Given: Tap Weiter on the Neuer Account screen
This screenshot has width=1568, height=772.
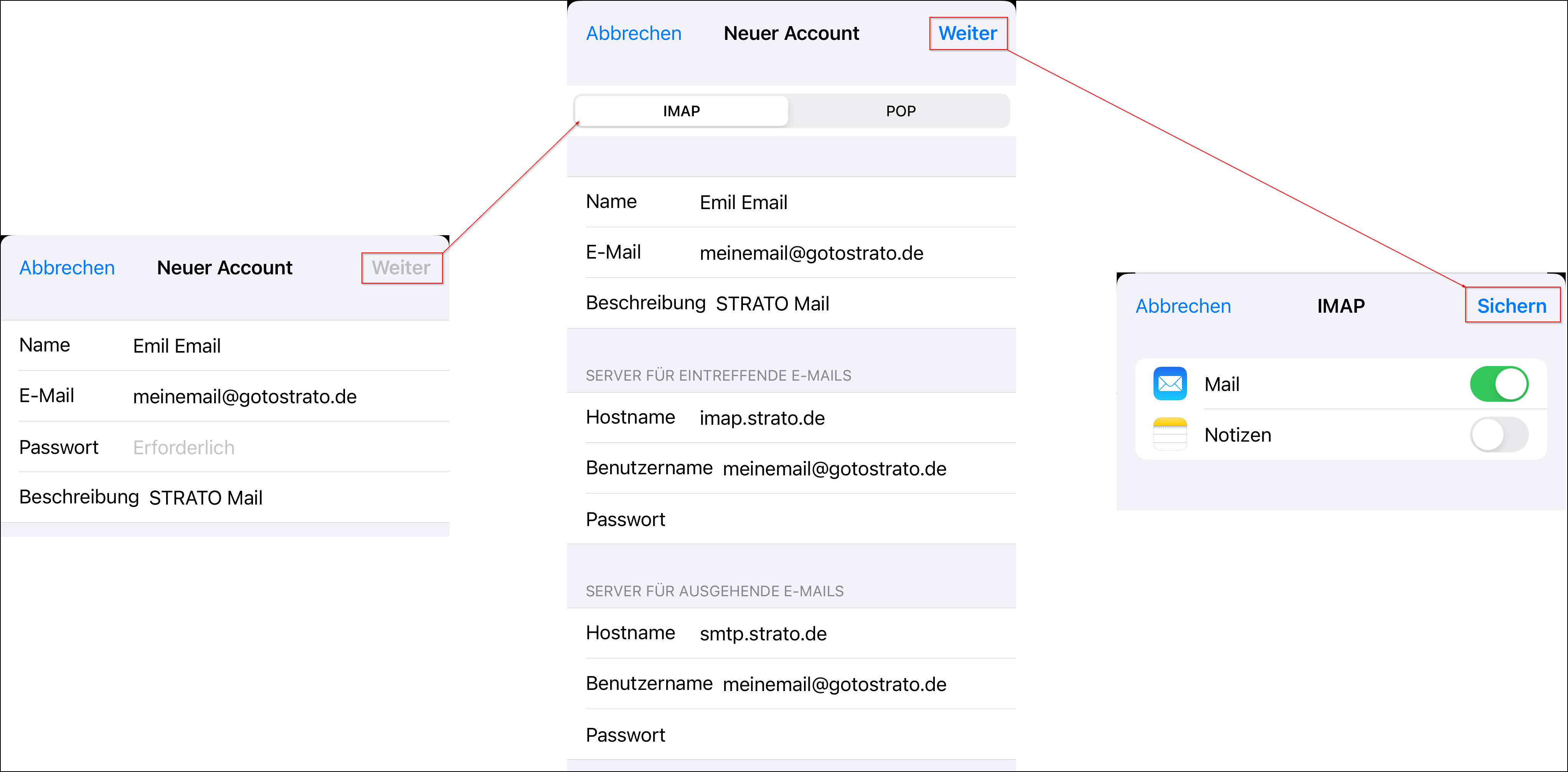Looking at the screenshot, I should (x=968, y=33).
